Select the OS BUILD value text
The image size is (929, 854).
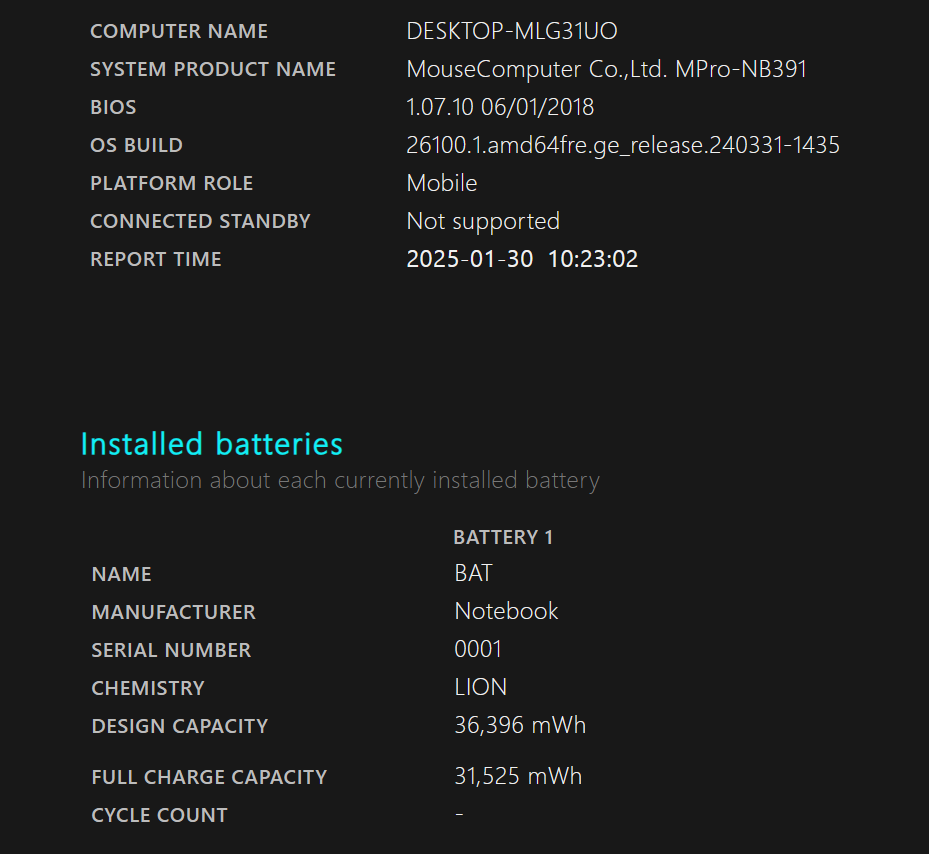[622, 145]
